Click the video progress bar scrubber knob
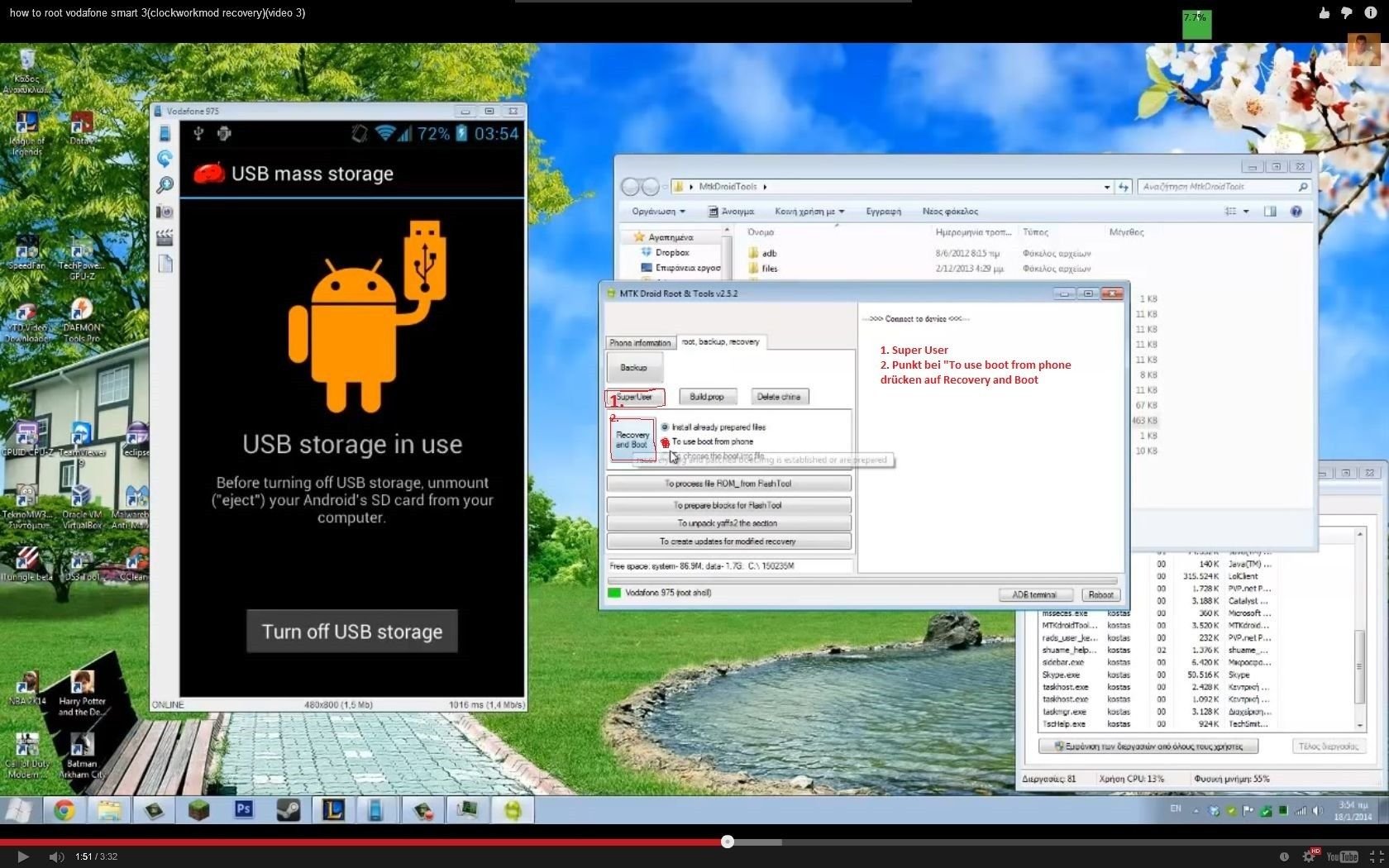Screen dimensions: 1389x868 pos(727,842)
